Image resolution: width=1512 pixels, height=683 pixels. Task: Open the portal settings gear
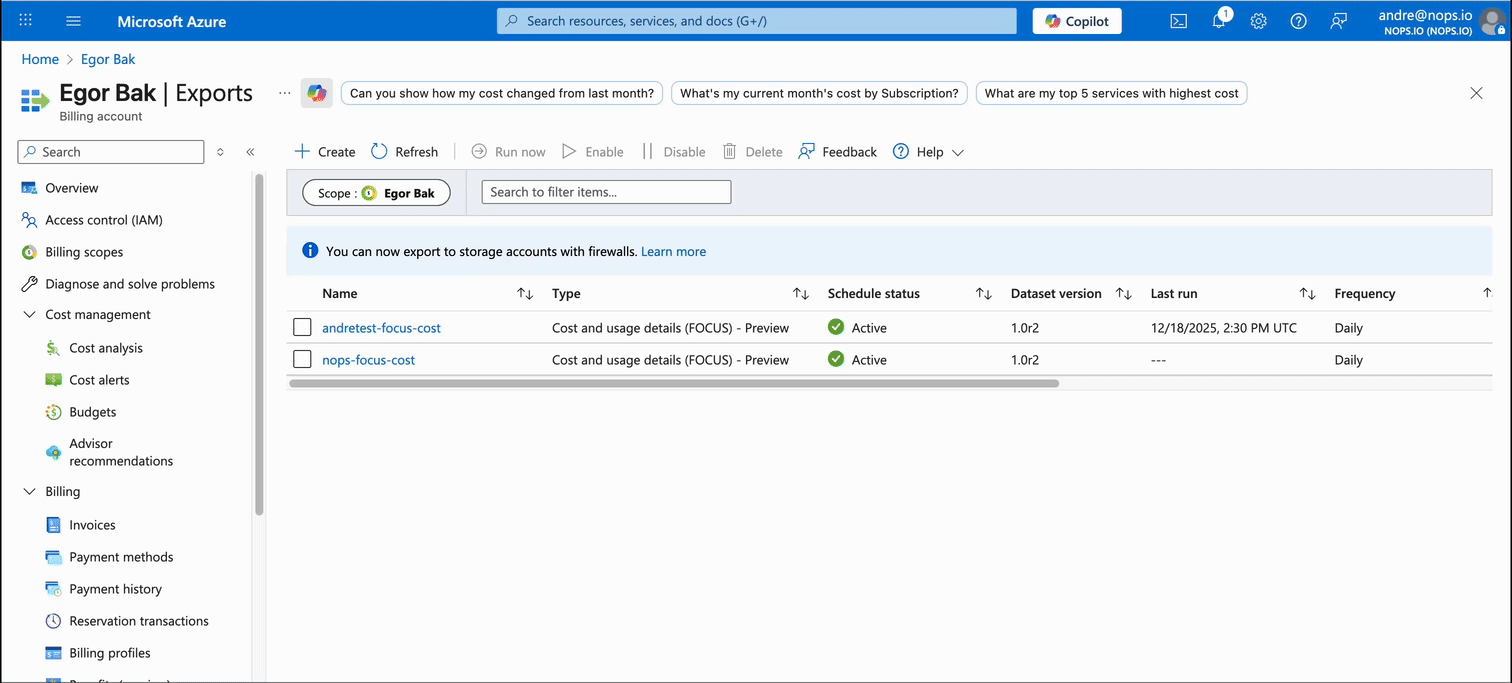pyautogui.click(x=1258, y=20)
